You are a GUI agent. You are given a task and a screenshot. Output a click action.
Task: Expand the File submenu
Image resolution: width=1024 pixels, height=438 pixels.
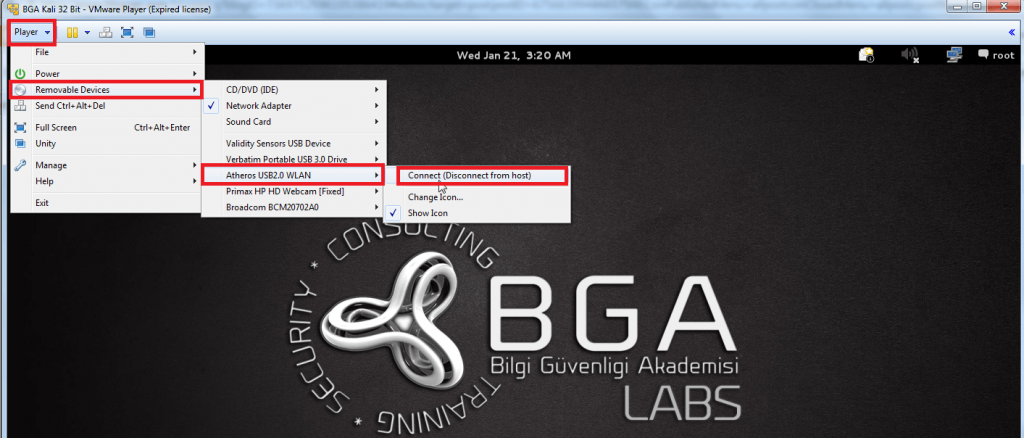107,52
